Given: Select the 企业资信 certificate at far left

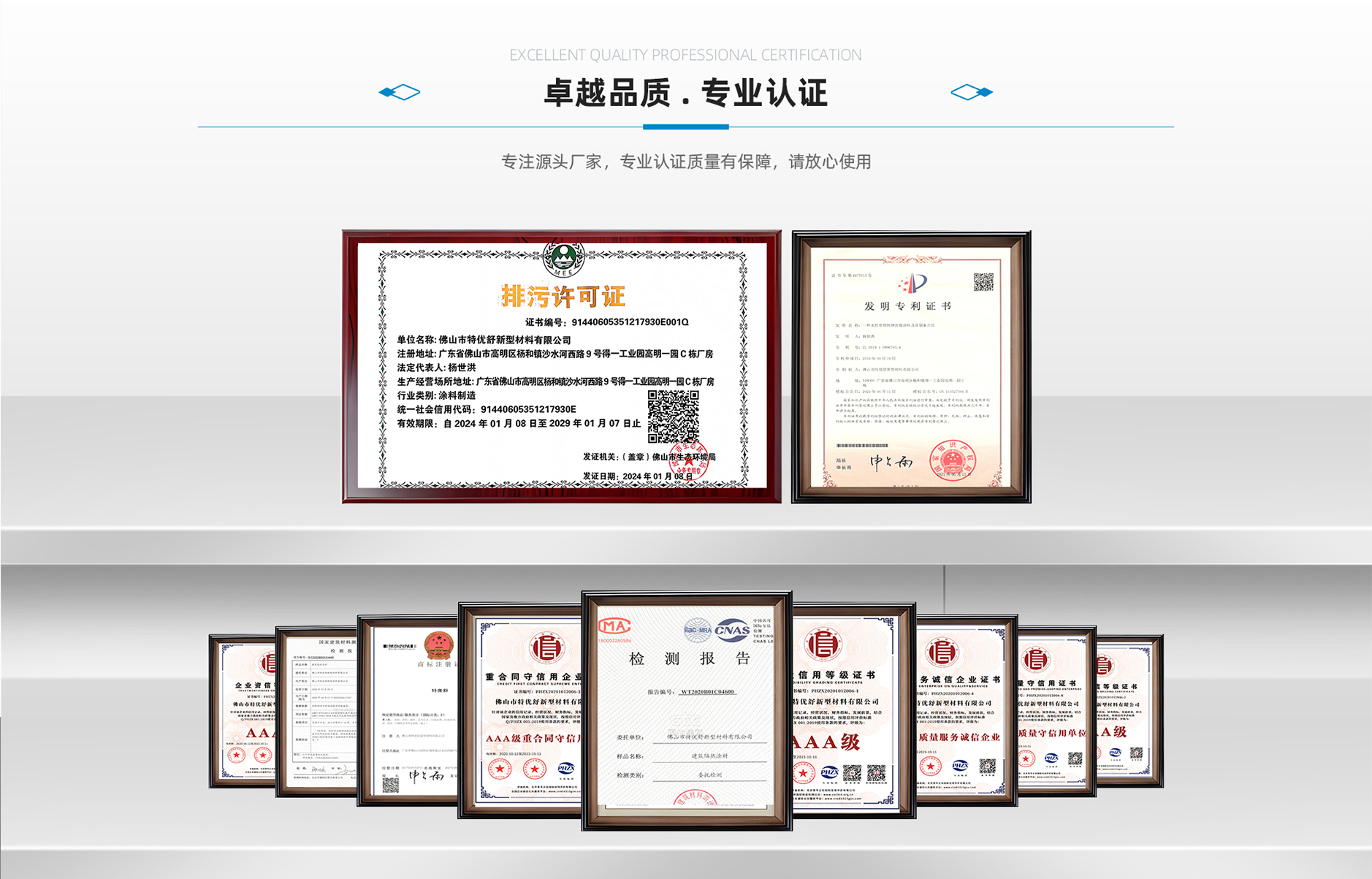Looking at the screenshot, I should pos(242,711).
